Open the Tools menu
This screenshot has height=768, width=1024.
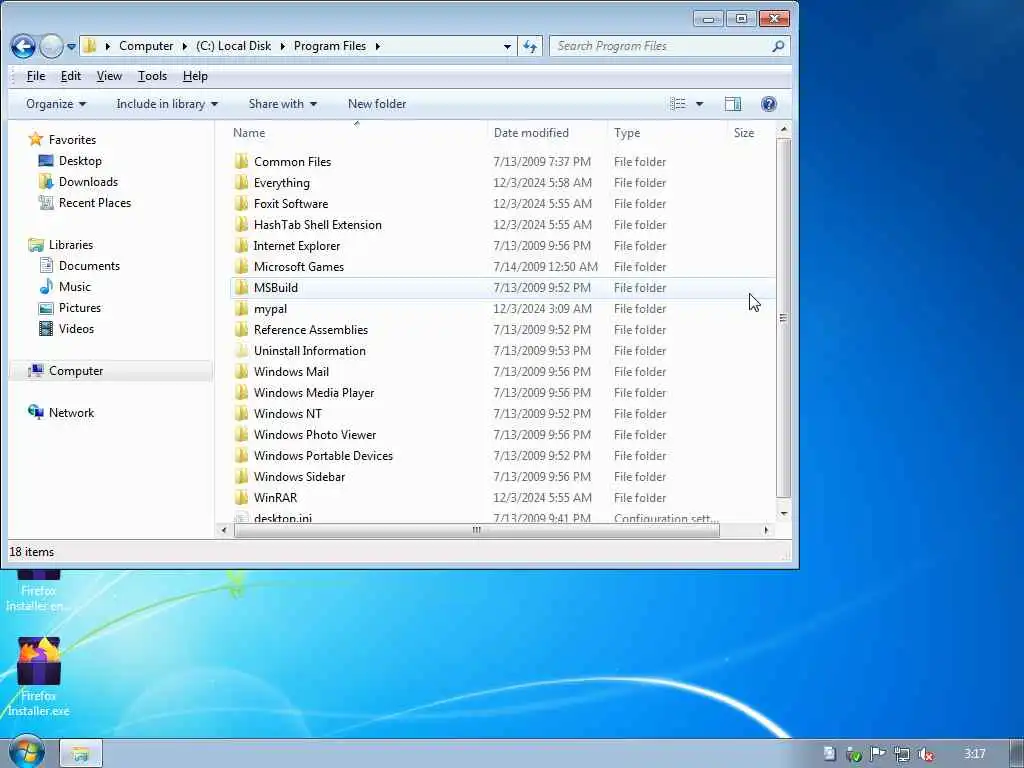pos(152,76)
